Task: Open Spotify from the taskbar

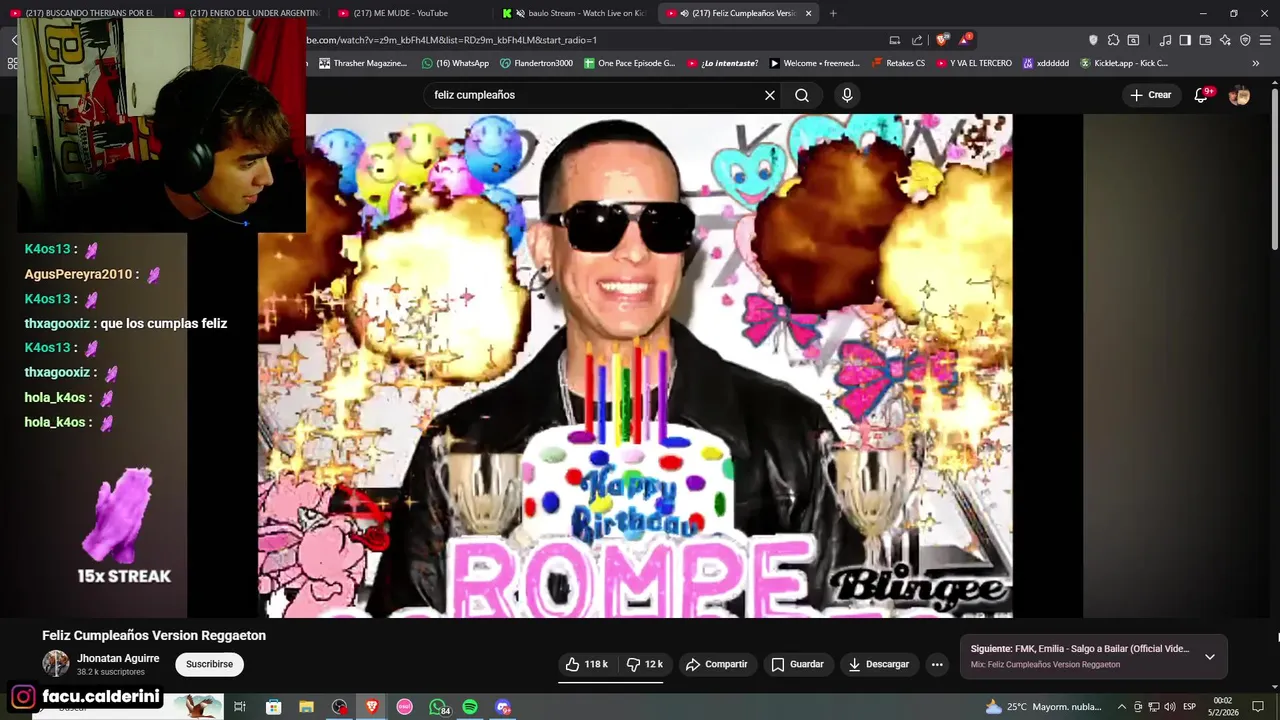Action: pos(470,707)
